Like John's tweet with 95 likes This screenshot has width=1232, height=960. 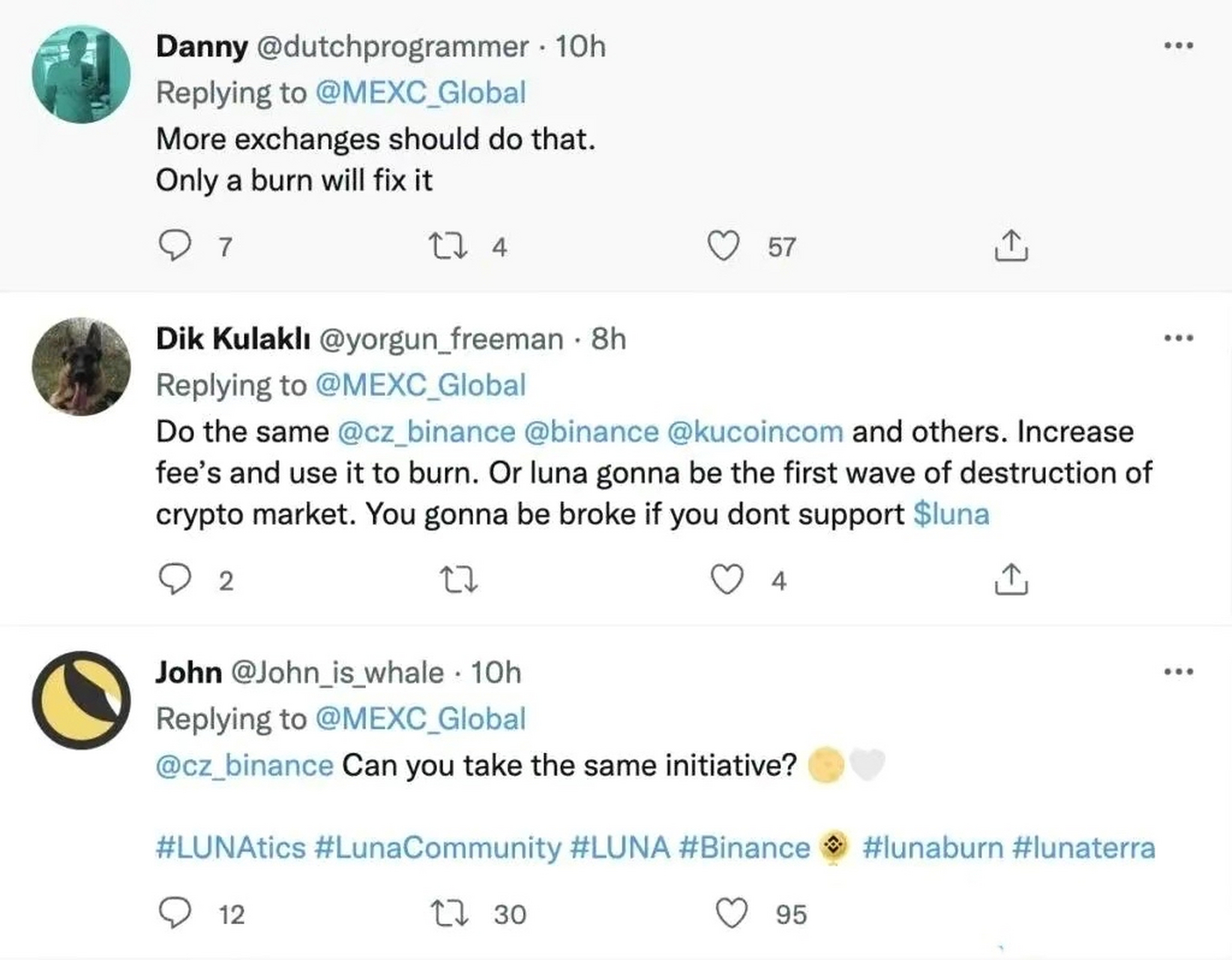point(732,913)
